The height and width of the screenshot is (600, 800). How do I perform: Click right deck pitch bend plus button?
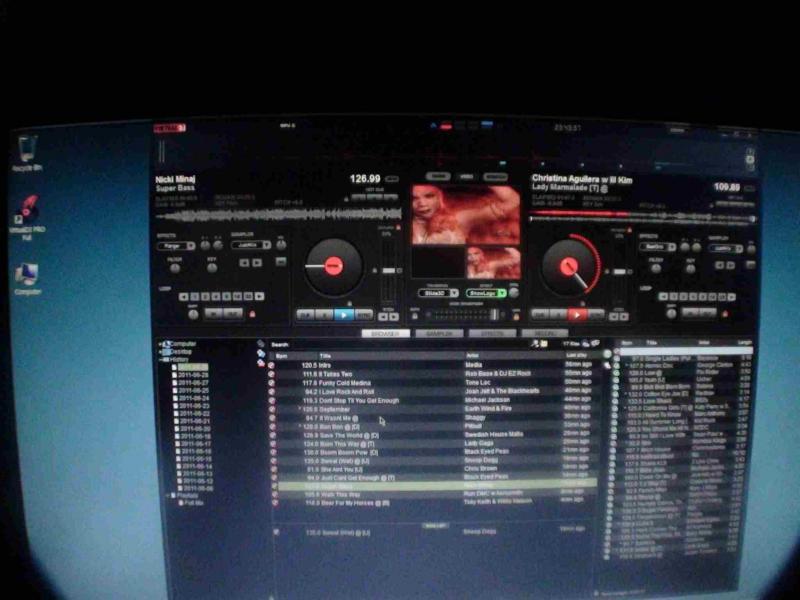[x=624, y=317]
